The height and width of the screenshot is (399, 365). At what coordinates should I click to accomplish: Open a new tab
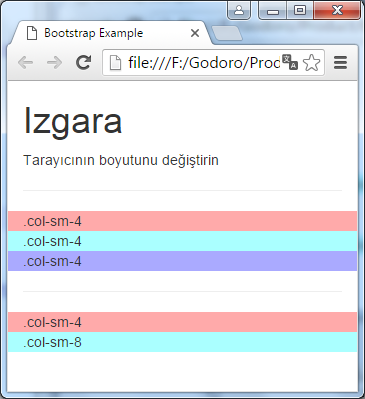tap(227, 34)
